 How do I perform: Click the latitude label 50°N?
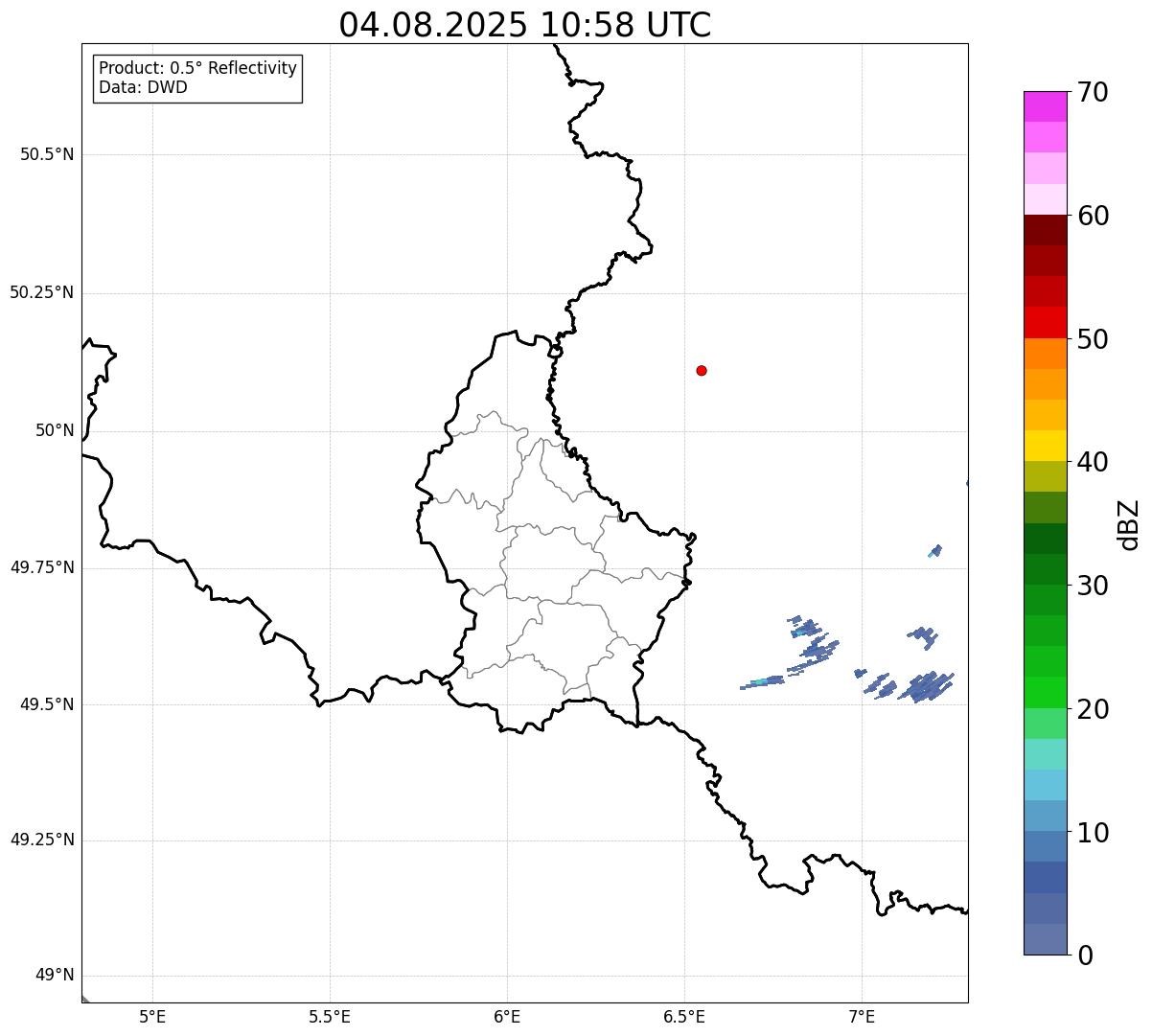[55, 430]
